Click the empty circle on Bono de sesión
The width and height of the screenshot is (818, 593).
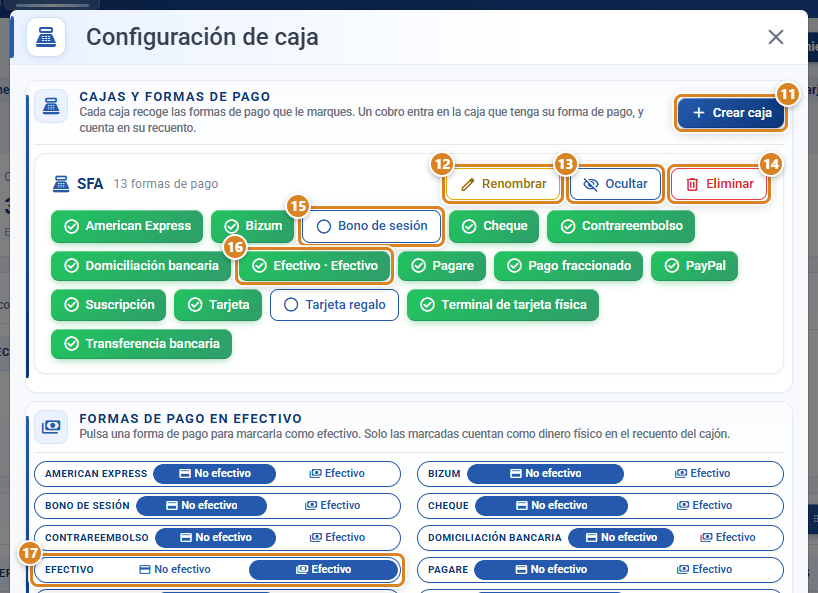coord(324,226)
